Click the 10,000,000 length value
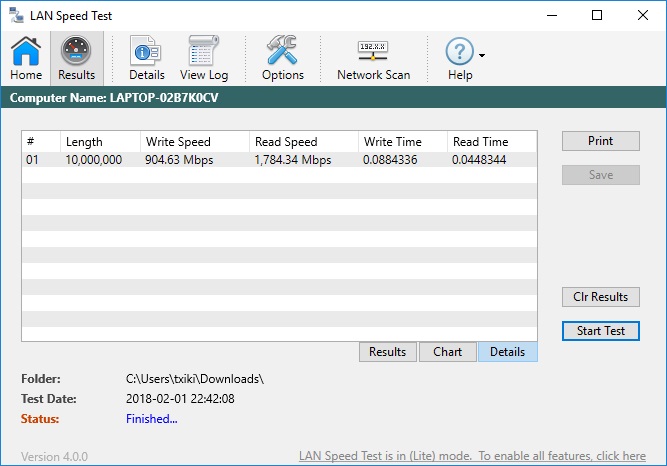This screenshot has width=667, height=466. (94, 160)
